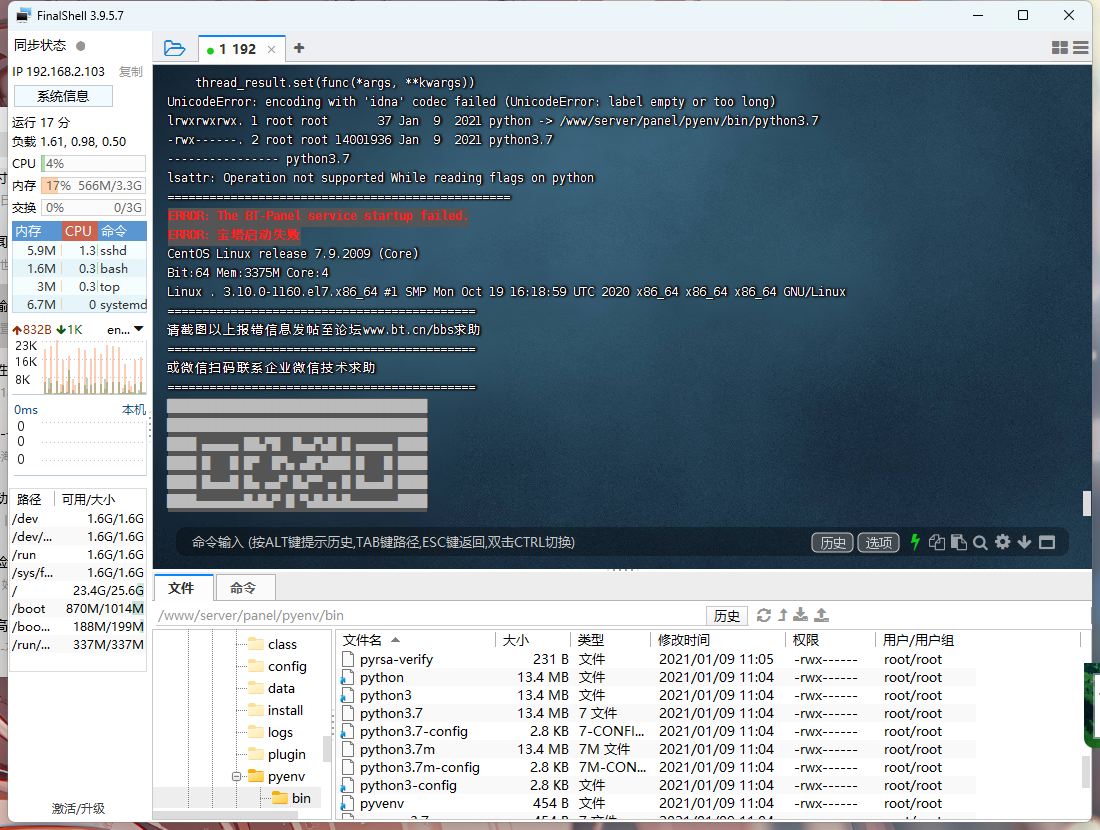
Task: Sort files by 权限 column header
Action: point(830,640)
